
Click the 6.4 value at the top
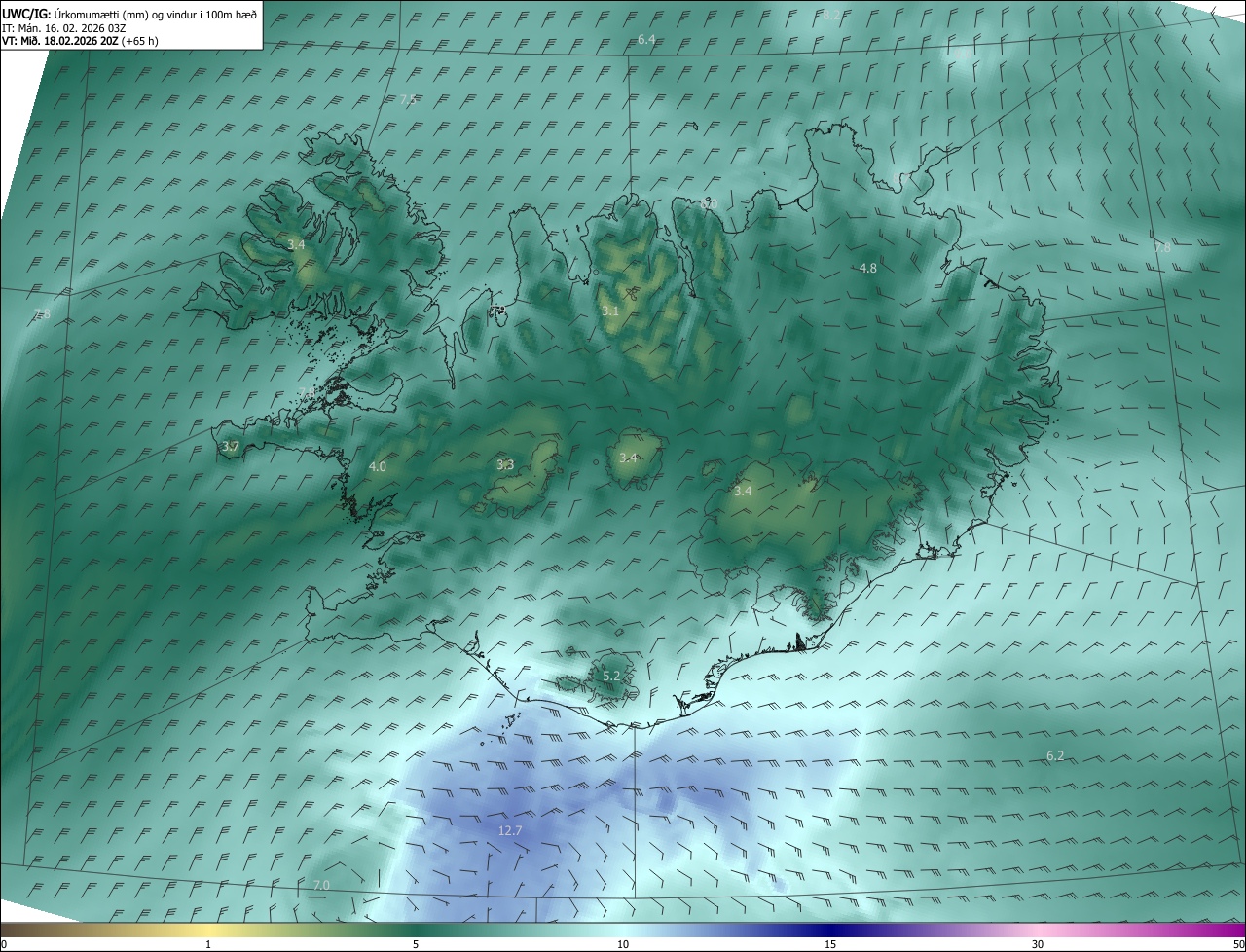(x=646, y=39)
